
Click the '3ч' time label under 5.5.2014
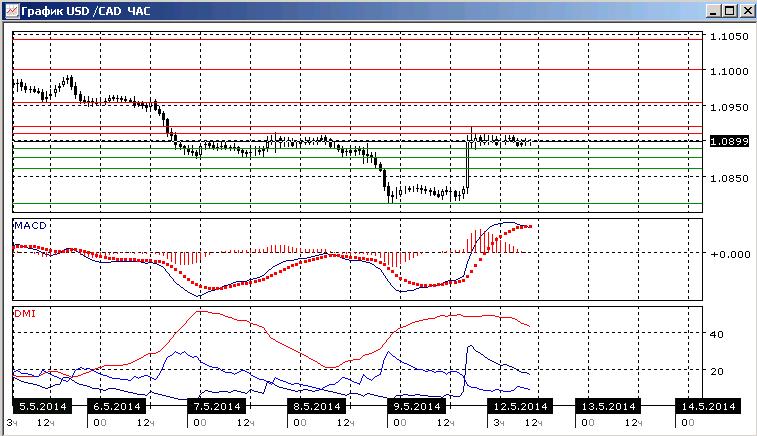pos(12,423)
